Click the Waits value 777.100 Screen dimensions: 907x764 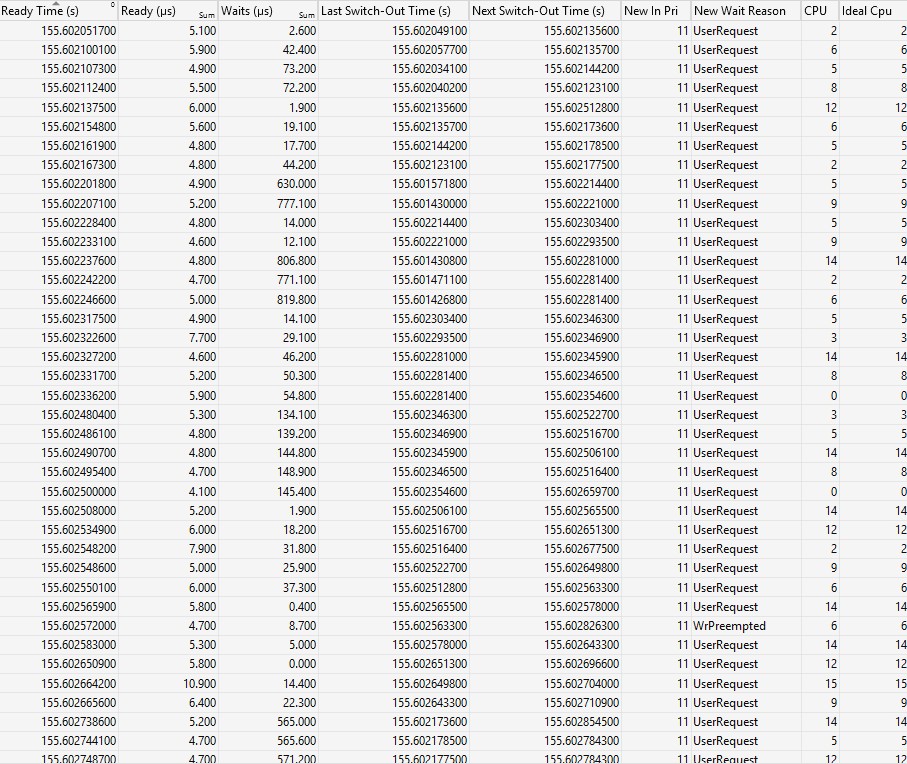coord(296,204)
